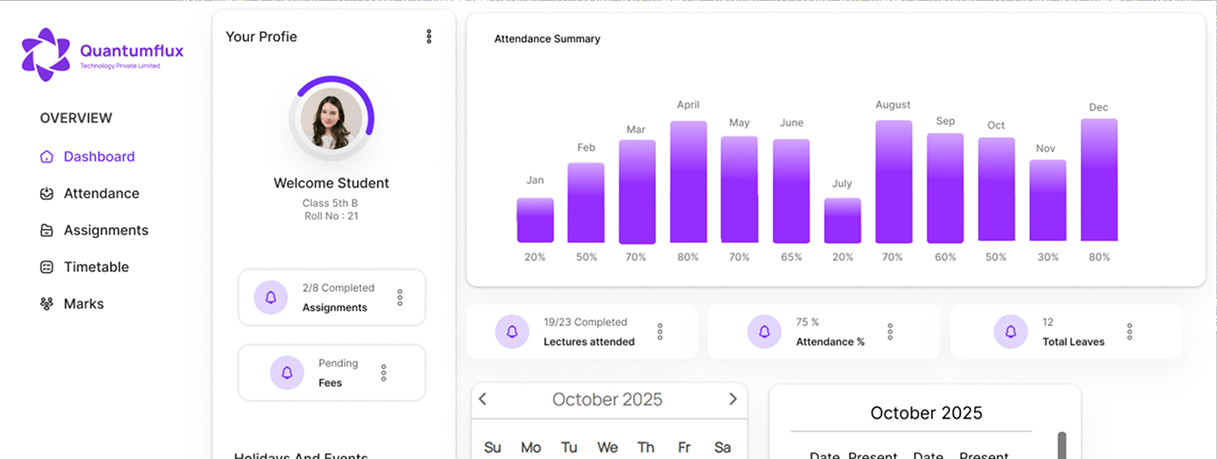Click the Marks sidebar icon
The image size is (1217, 459).
[46, 304]
